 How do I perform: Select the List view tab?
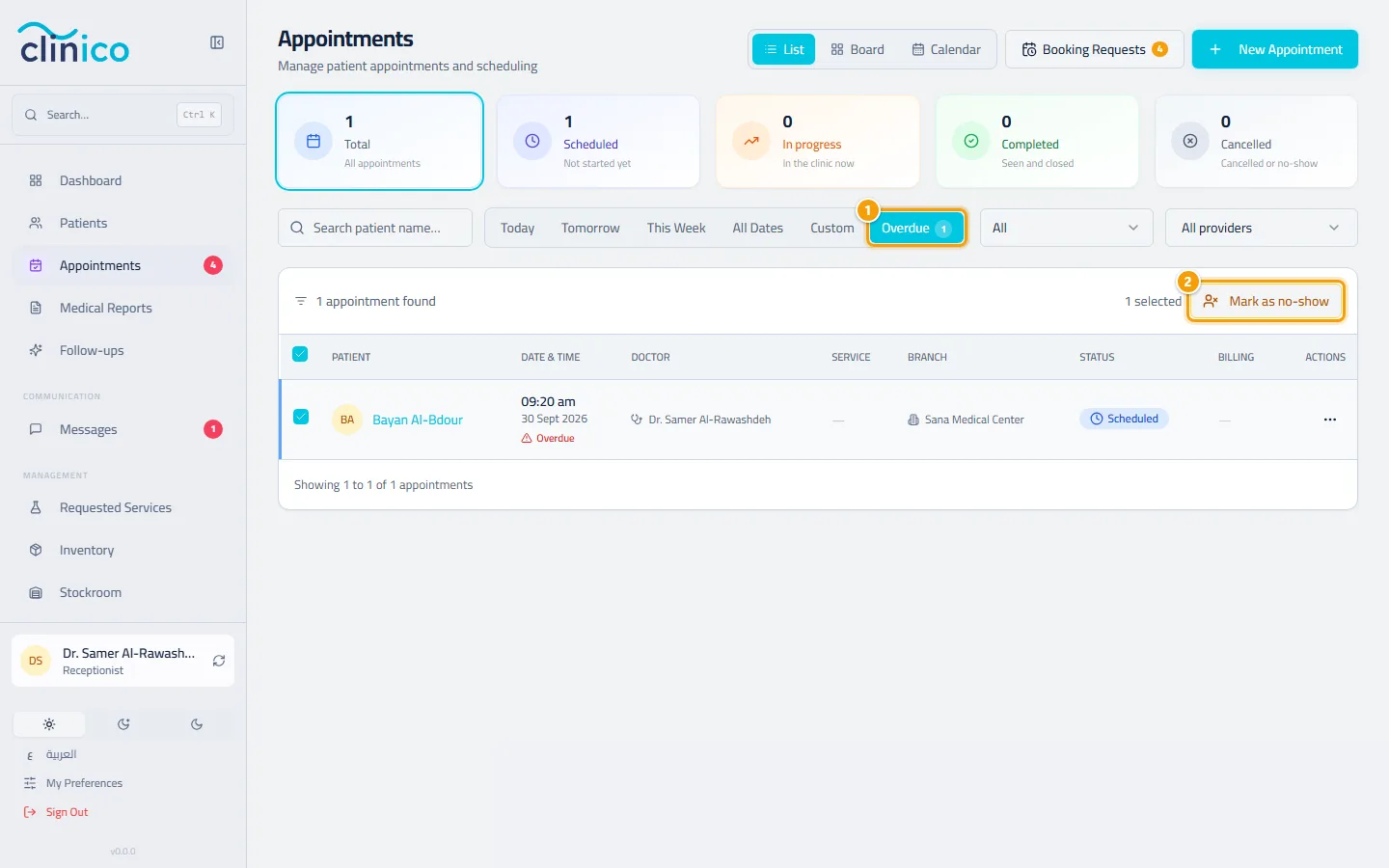tap(783, 49)
